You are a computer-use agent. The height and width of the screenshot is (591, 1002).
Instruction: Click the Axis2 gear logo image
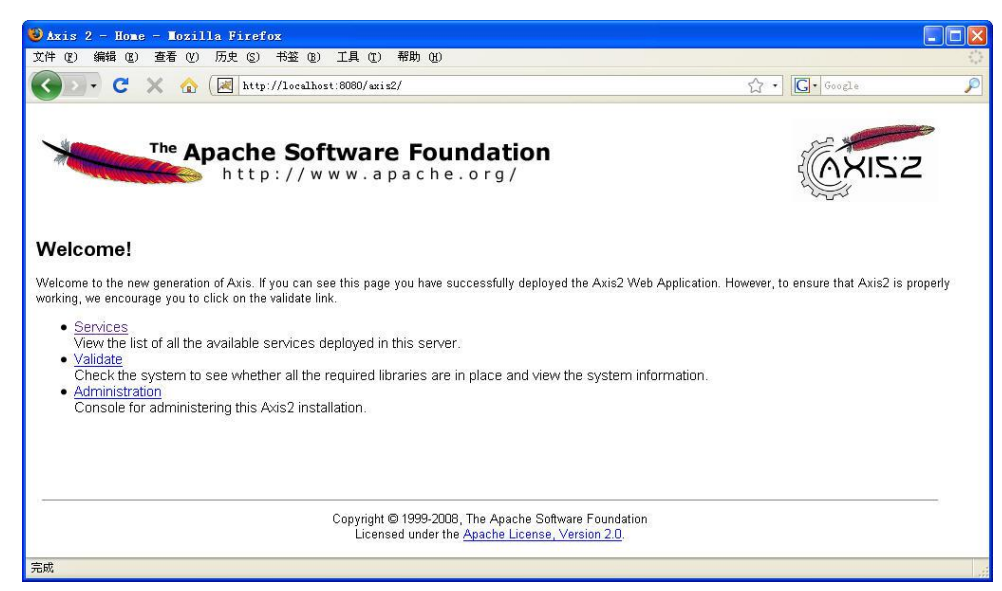click(x=868, y=163)
